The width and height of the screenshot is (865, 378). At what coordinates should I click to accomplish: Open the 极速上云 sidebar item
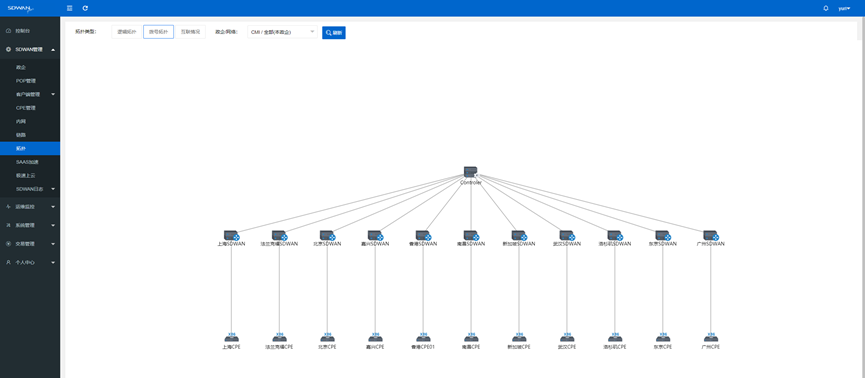tap(30, 175)
